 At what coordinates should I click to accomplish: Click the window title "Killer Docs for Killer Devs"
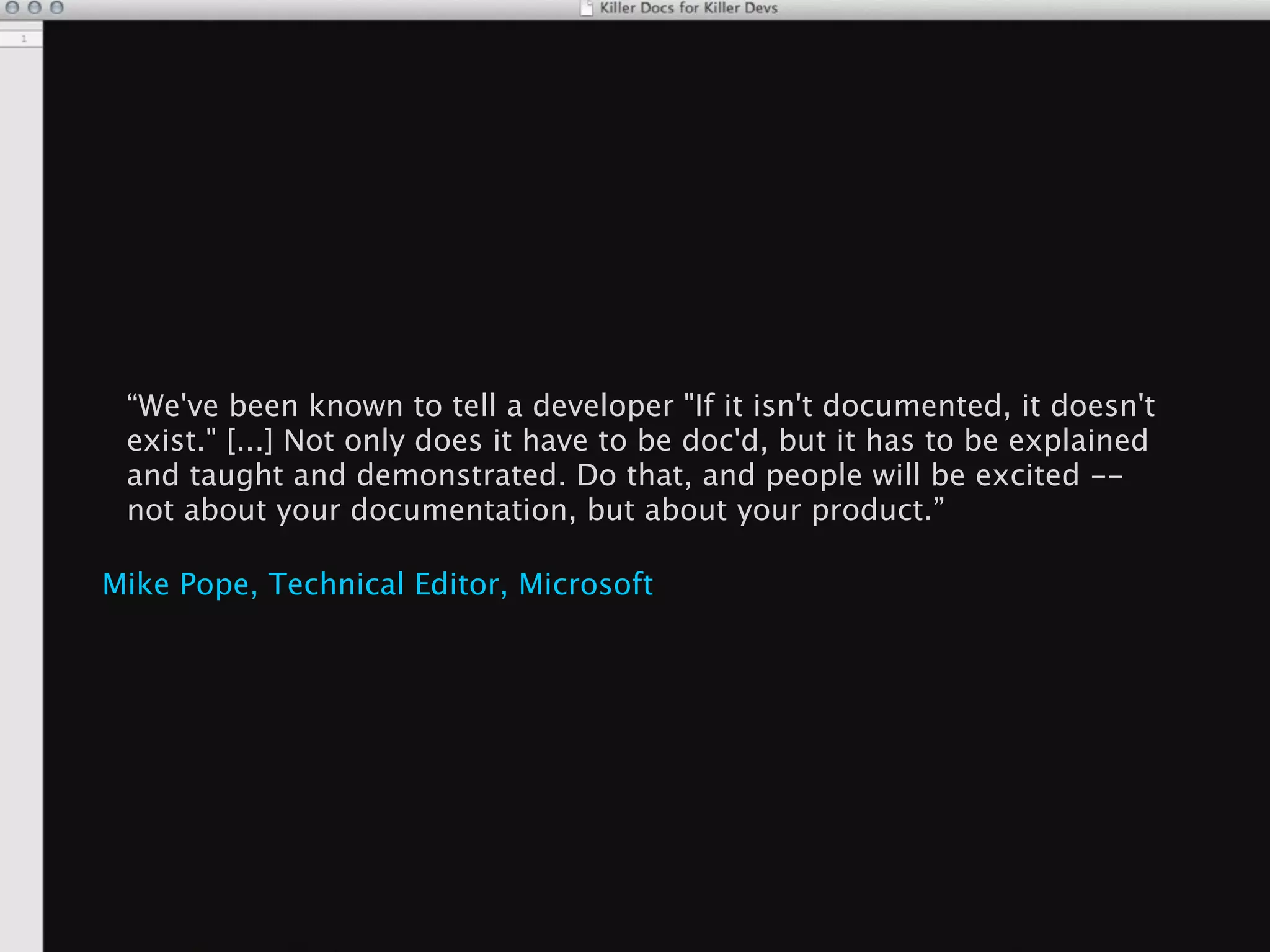(688, 8)
